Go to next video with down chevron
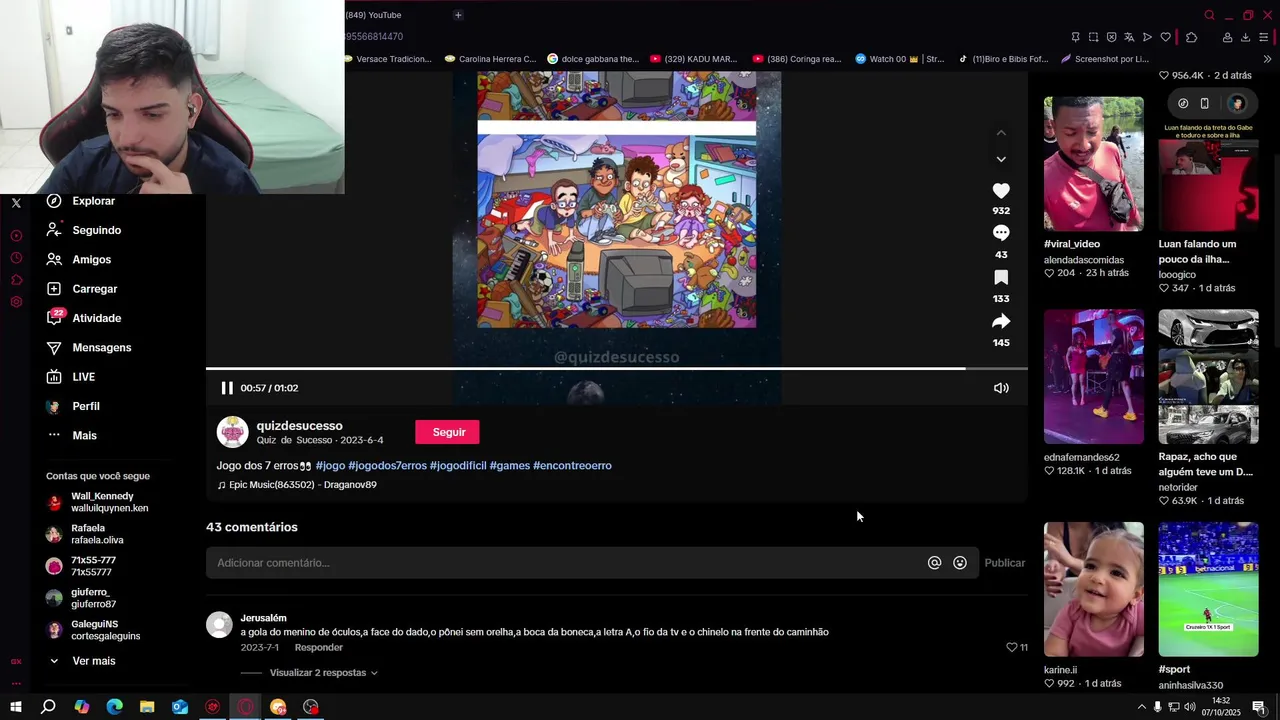This screenshot has height=720, width=1280. [1001, 159]
